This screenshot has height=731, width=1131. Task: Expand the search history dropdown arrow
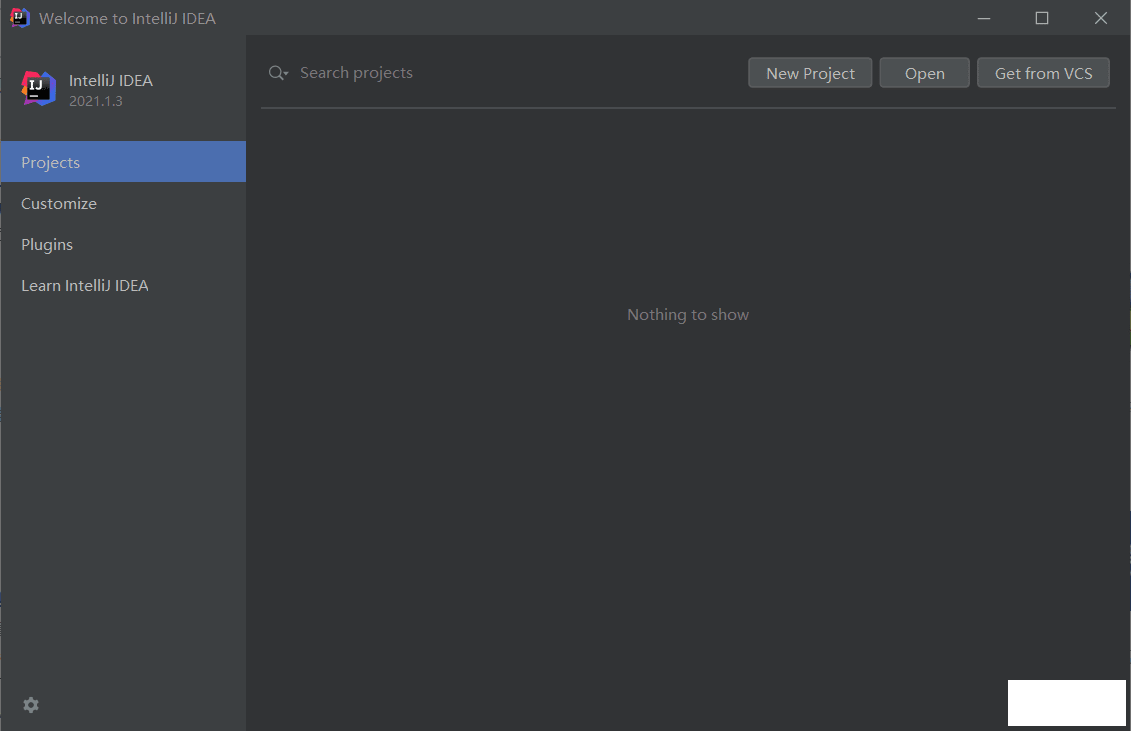point(286,75)
